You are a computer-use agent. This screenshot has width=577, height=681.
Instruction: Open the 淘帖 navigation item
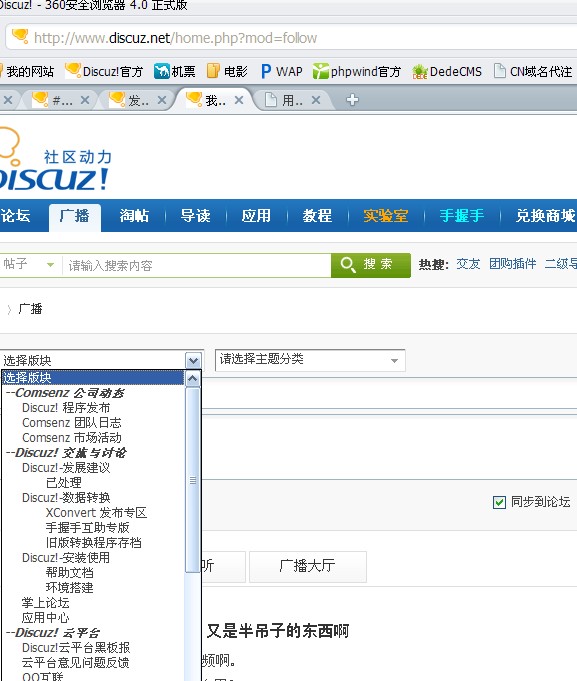(x=134, y=215)
